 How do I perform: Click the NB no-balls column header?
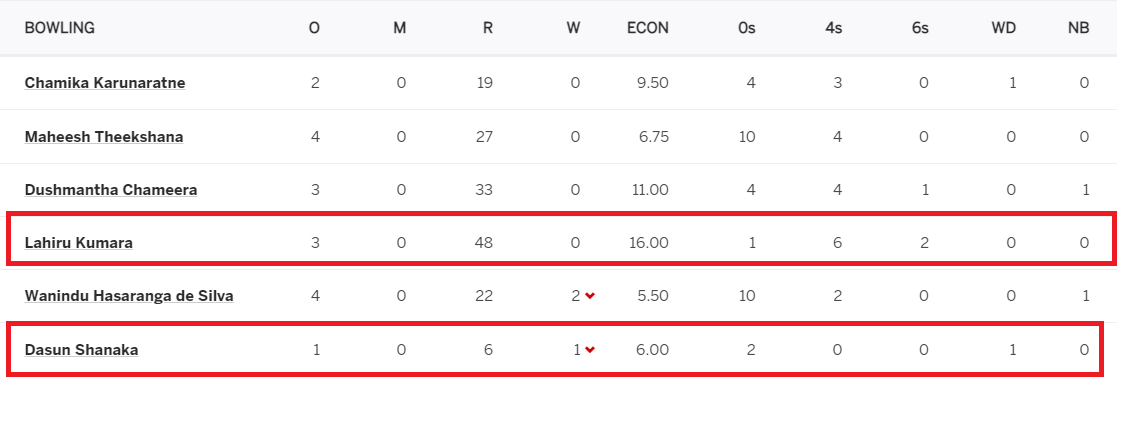tap(1079, 29)
